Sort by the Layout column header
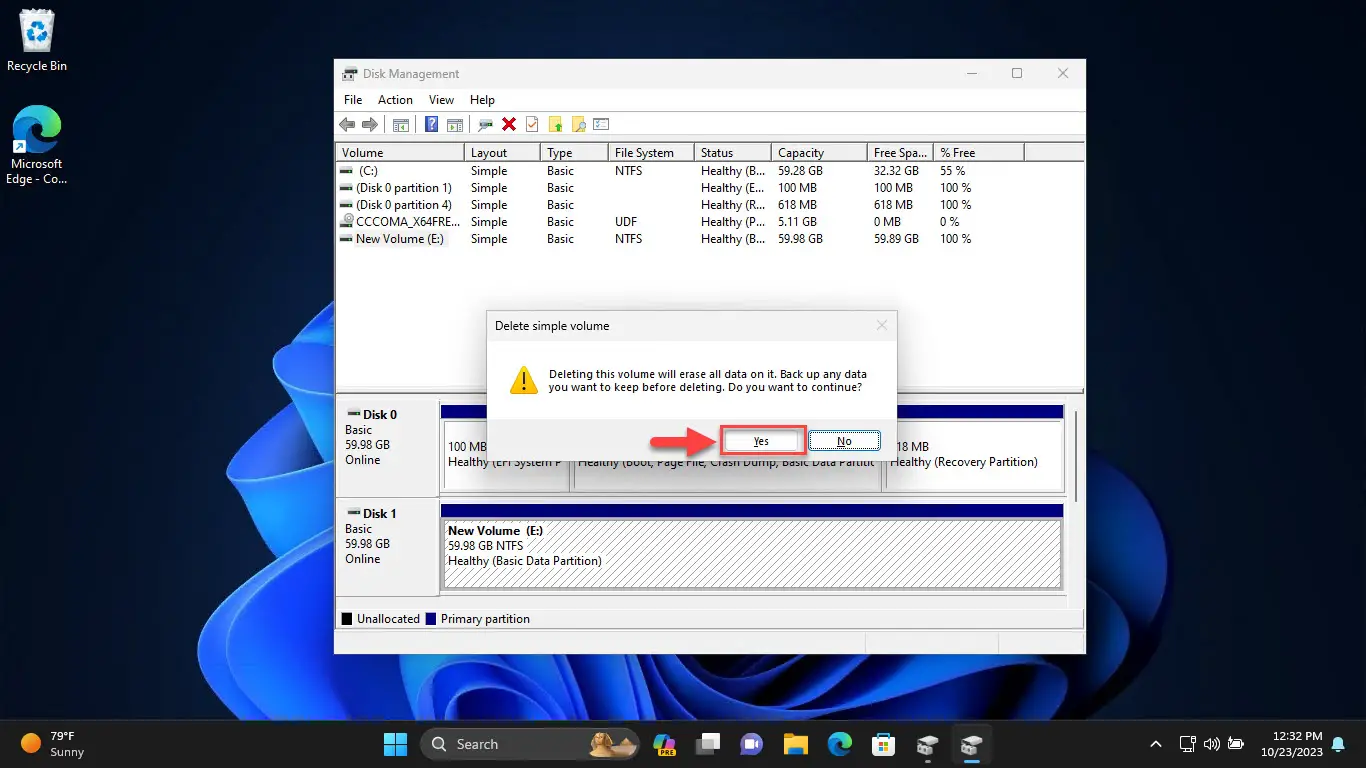This screenshot has width=1366, height=768. click(x=503, y=153)
